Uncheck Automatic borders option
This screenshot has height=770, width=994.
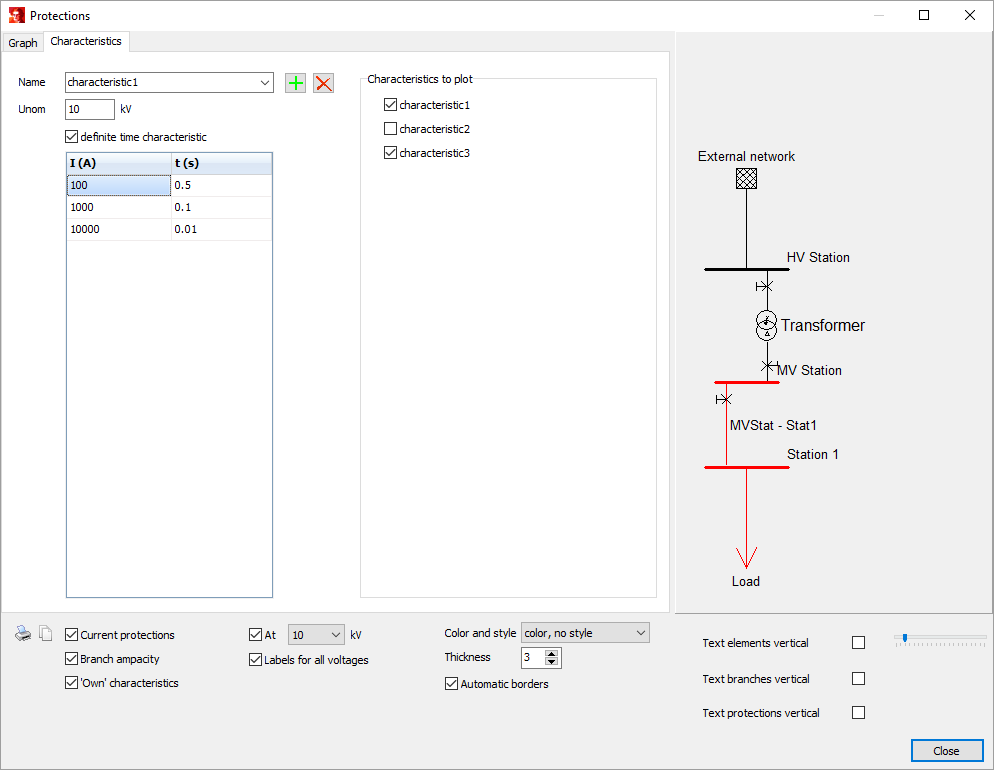(451, 684)
